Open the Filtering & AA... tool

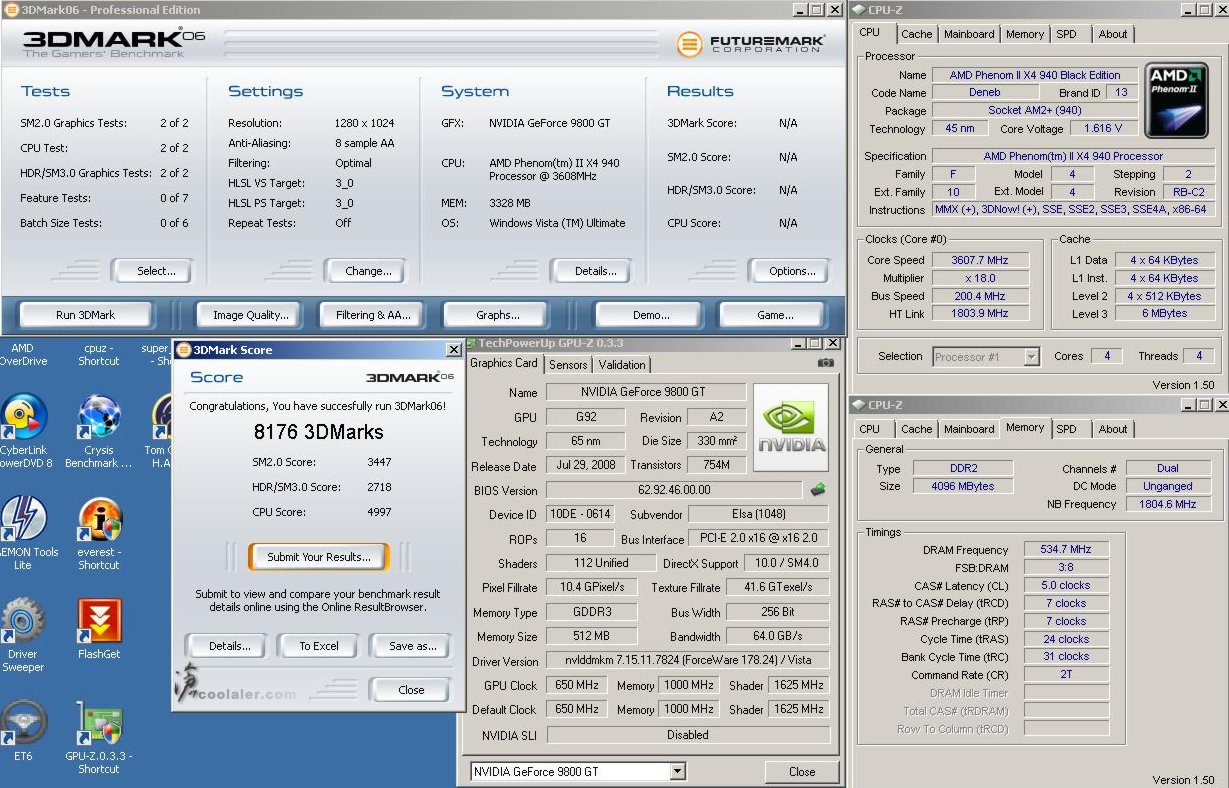[373, 315]
